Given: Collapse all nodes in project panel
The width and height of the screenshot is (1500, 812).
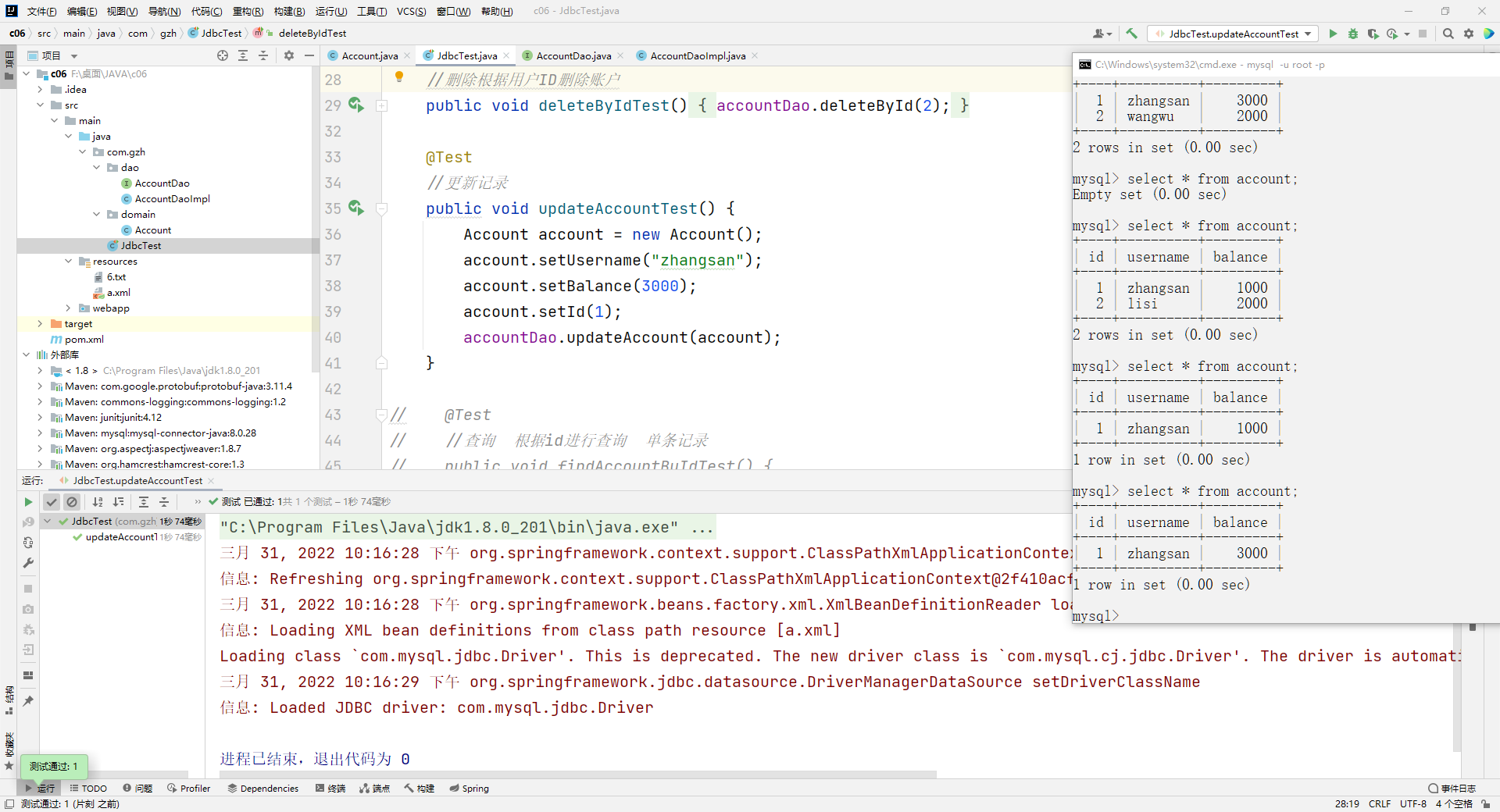Looking at the screenshot, I should [263, 55].
